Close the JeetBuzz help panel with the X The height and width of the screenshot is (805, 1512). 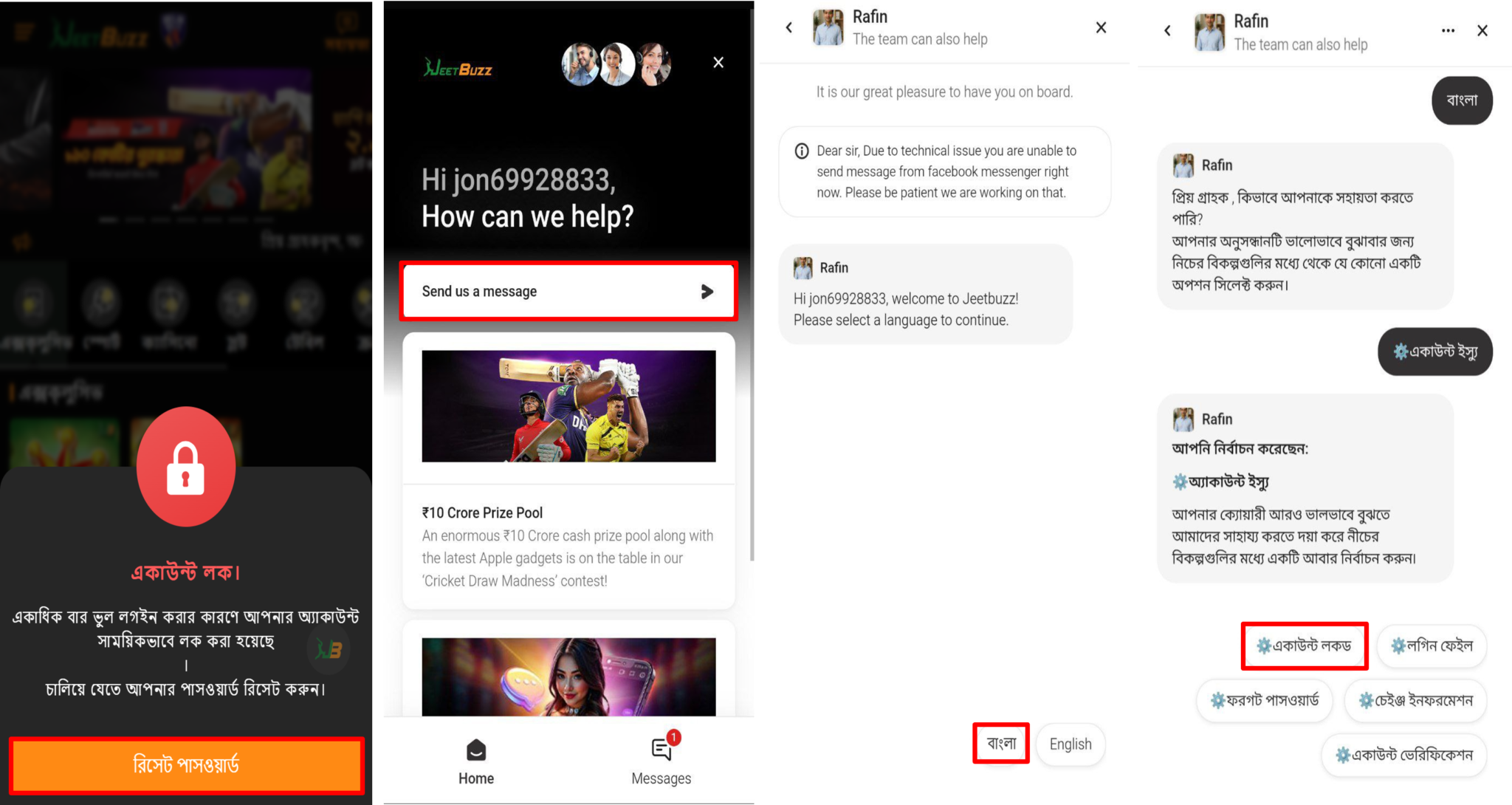(718, 63)
